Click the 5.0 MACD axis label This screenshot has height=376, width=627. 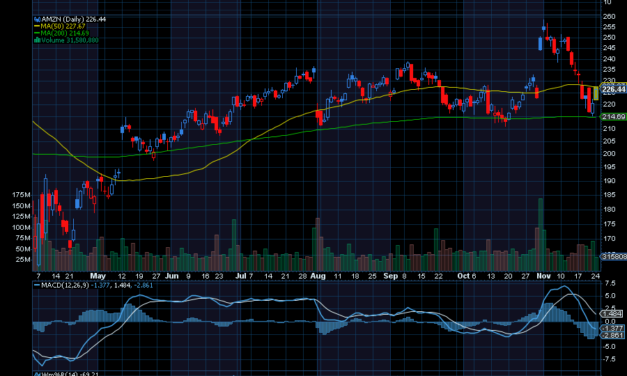coord(611,296)
